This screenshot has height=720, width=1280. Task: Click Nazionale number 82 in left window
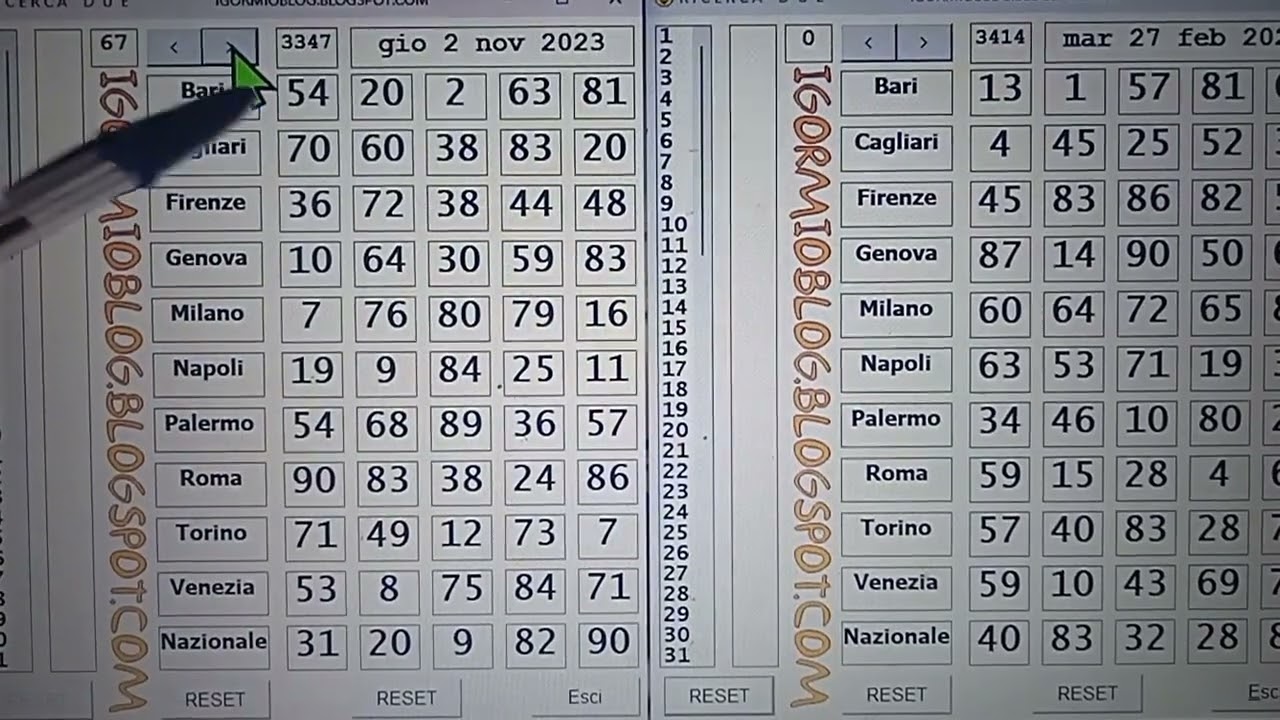coord(536,643)
